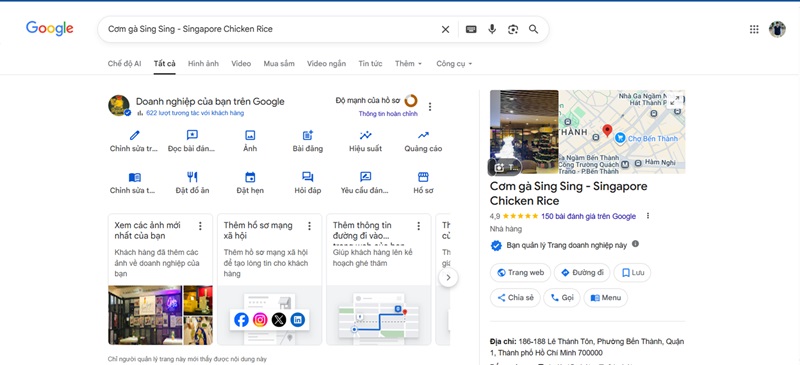
Task: Open the restaurant interior photo thumbnail
Action: [x=524, y=132]
